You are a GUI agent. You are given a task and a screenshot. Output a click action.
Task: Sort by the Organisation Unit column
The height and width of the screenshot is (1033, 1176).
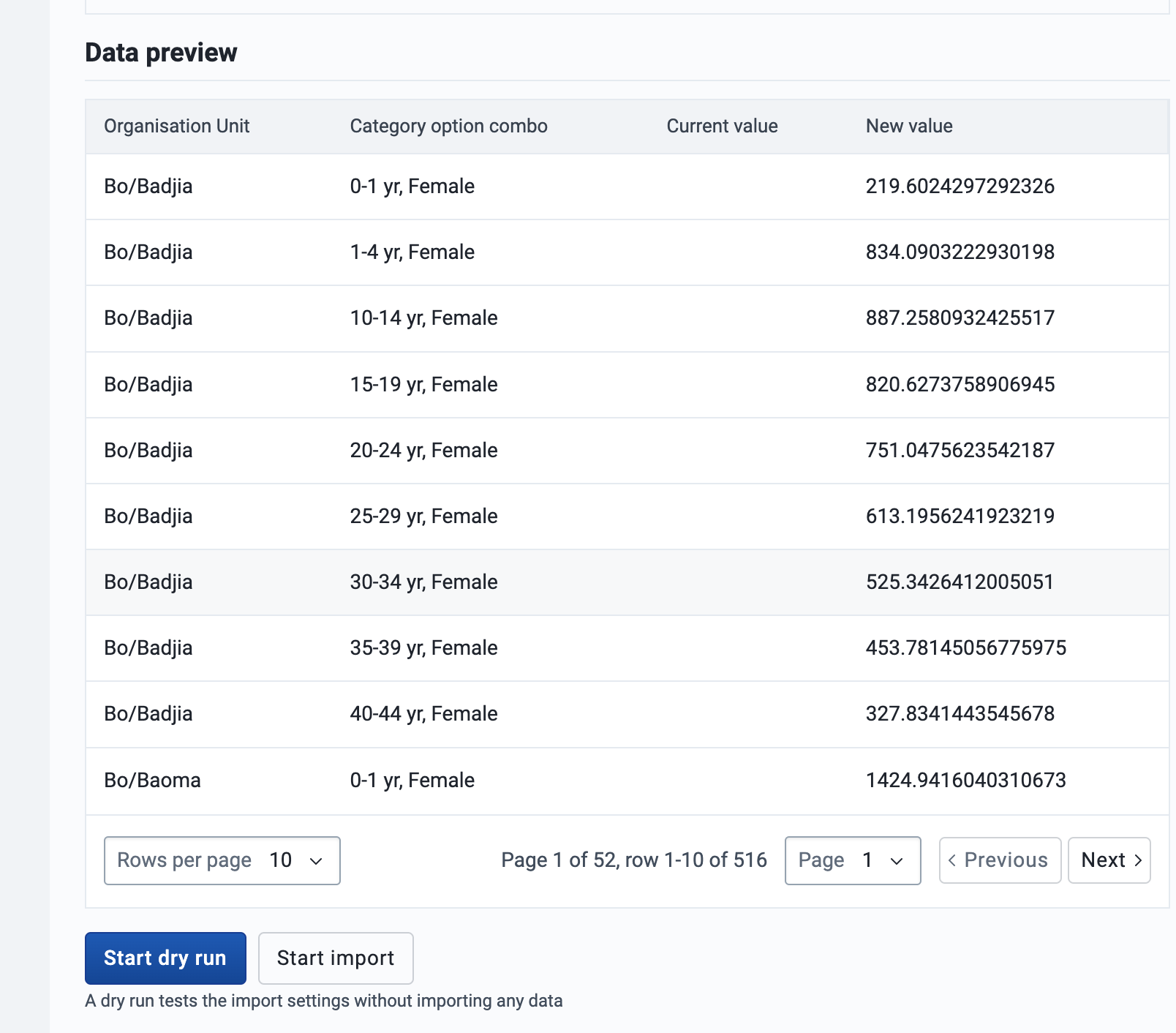pyautogui.click(x=177, y=126)
